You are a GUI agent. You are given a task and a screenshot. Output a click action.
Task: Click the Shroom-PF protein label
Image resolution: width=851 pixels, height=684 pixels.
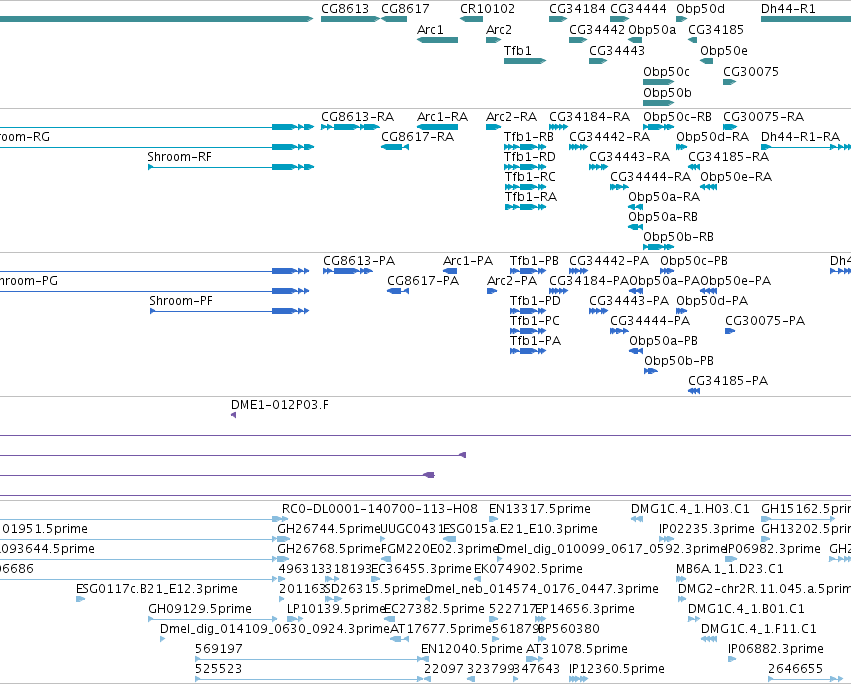pyautogui.click(x=181, y=301)
